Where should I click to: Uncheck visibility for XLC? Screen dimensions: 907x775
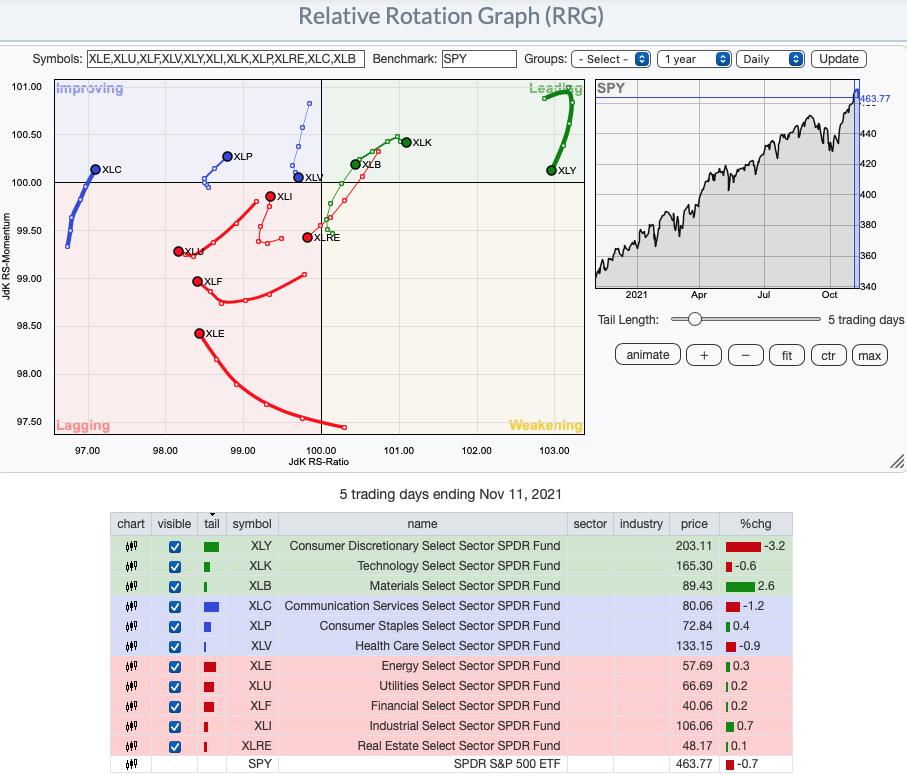pyautogui.click(x=175, y=607)
